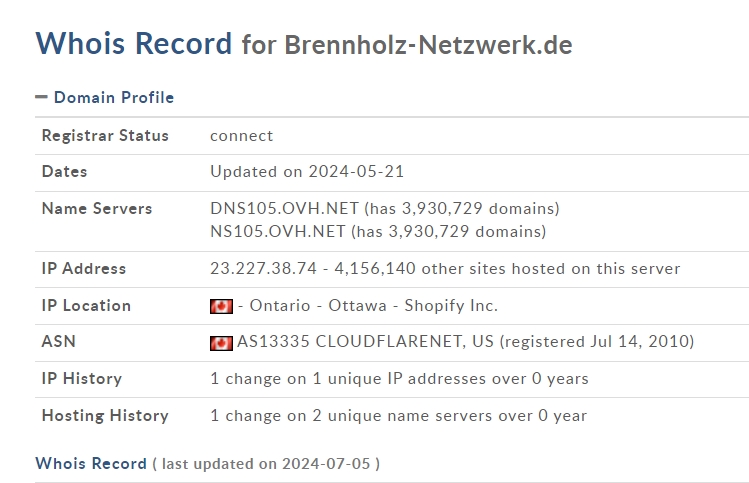Click the Ontario - Ottawa - Shopify Inc. text

[x=374, y=306]
